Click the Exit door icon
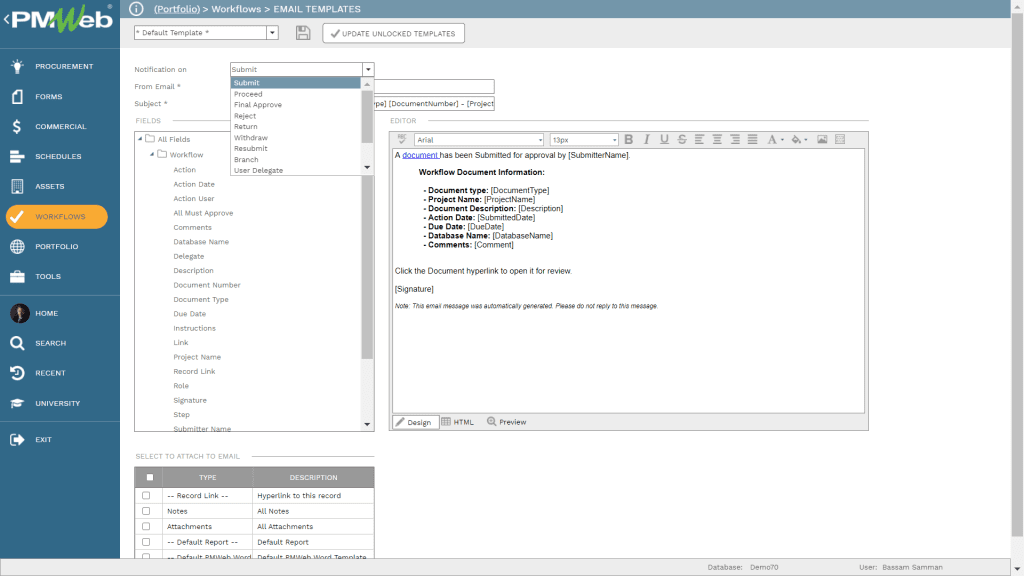This screenshot has width=1024, height=576. (18, 440)
